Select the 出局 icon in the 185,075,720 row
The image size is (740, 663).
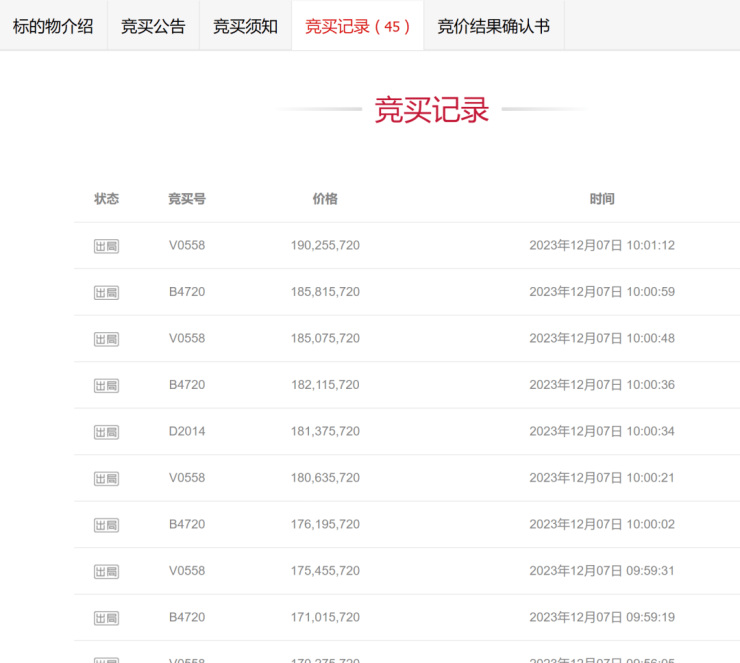(x=106, y=339)
